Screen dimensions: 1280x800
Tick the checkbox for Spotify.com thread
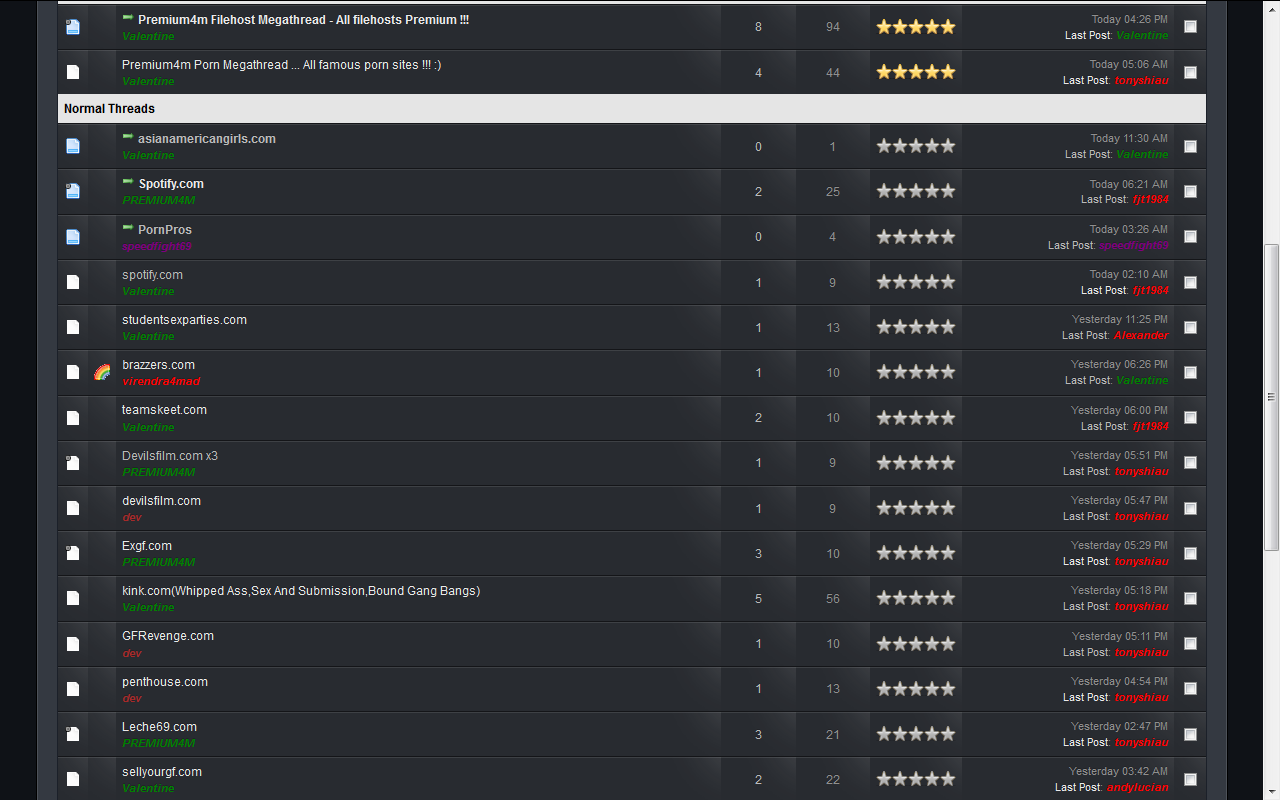[1190, 191]
